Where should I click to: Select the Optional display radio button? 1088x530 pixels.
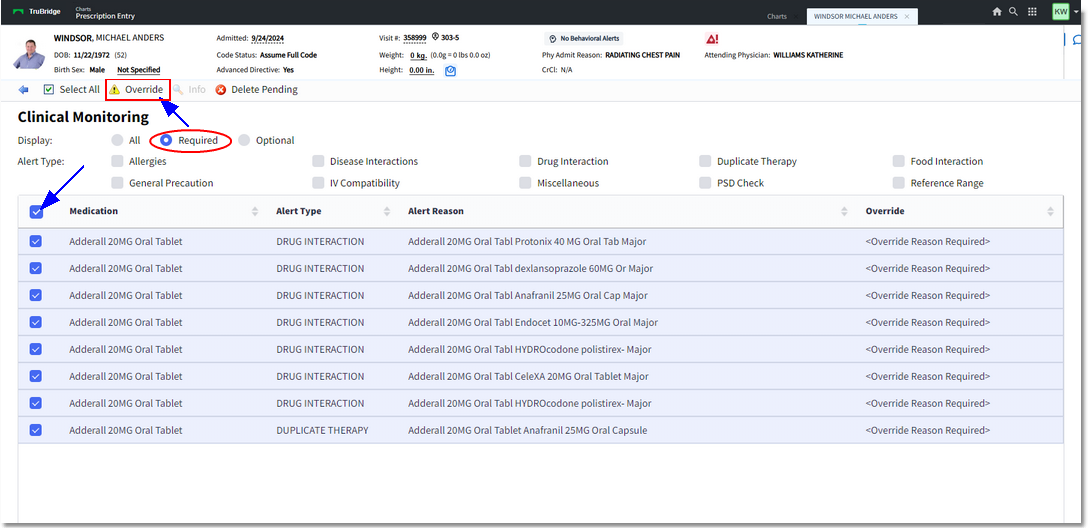coord(244,140)
